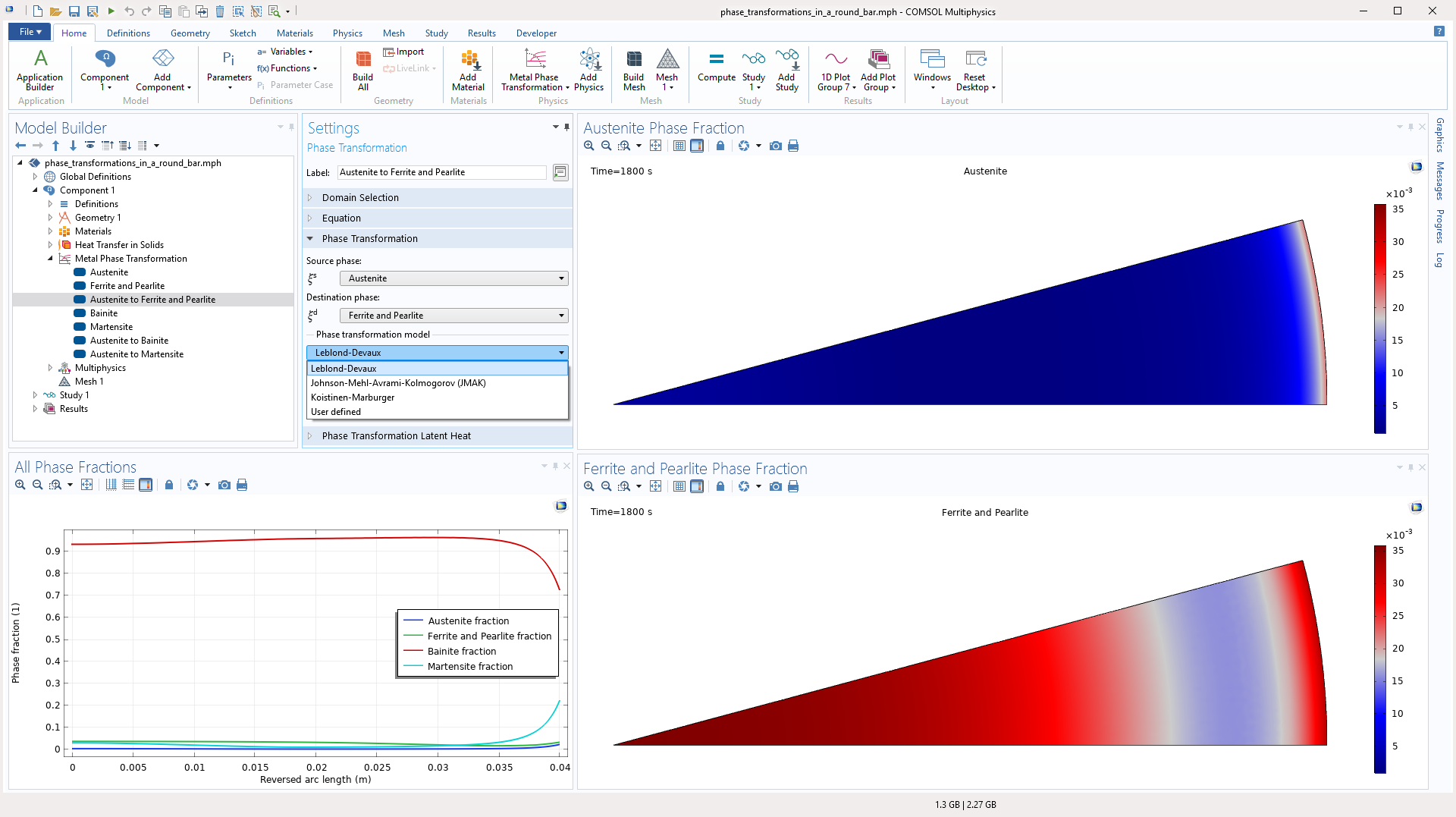The height and width of the screenshot is (817, 1456).
Task: Click the Reset Desktop icon
Action: [974, 70]
